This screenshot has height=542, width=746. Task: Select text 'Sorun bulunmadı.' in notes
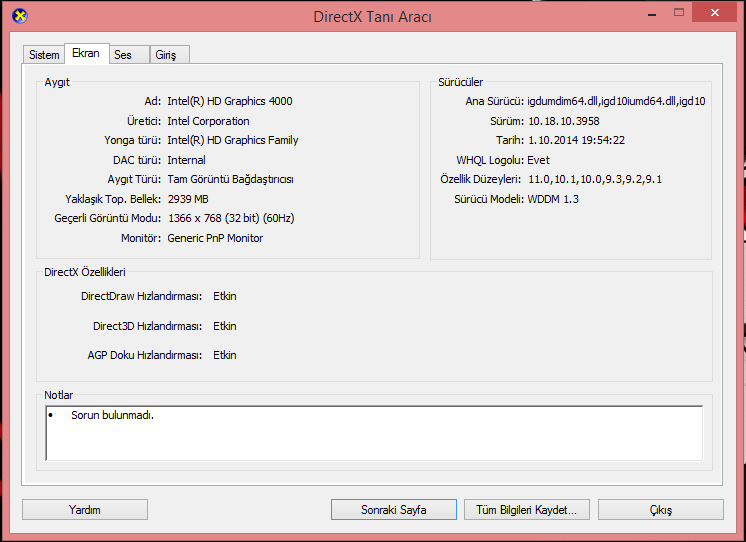point(112,415)
